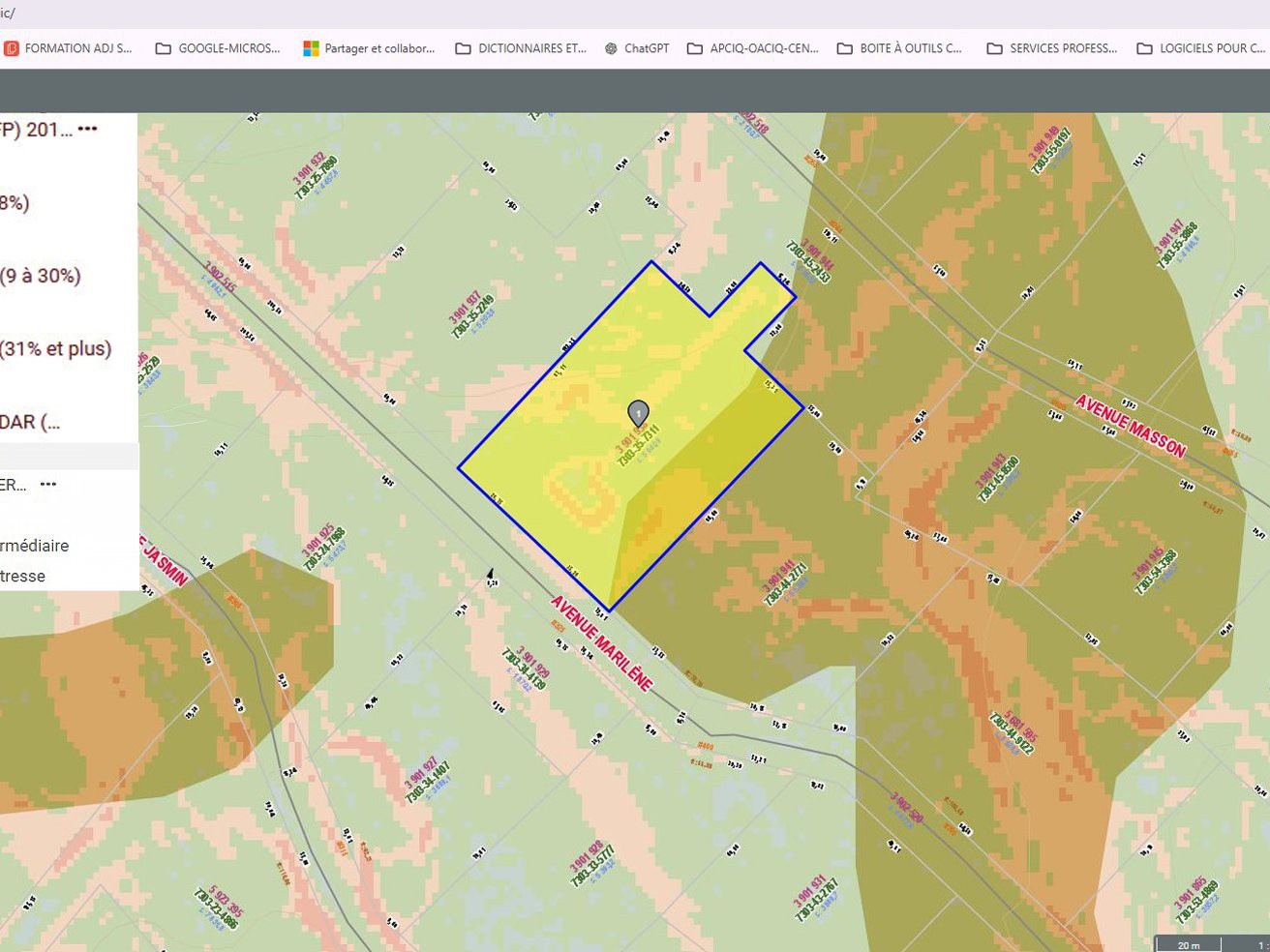
Task: Open the Partager et collabor... bookmark
Action: pos(369,48)
